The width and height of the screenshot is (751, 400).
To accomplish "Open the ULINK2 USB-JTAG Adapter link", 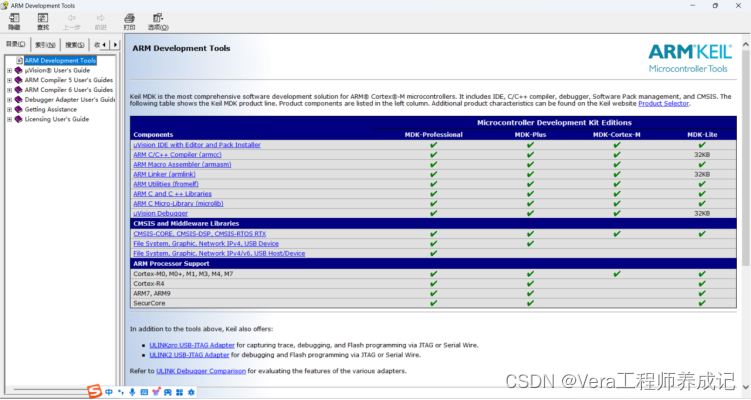I will point(189,355).
